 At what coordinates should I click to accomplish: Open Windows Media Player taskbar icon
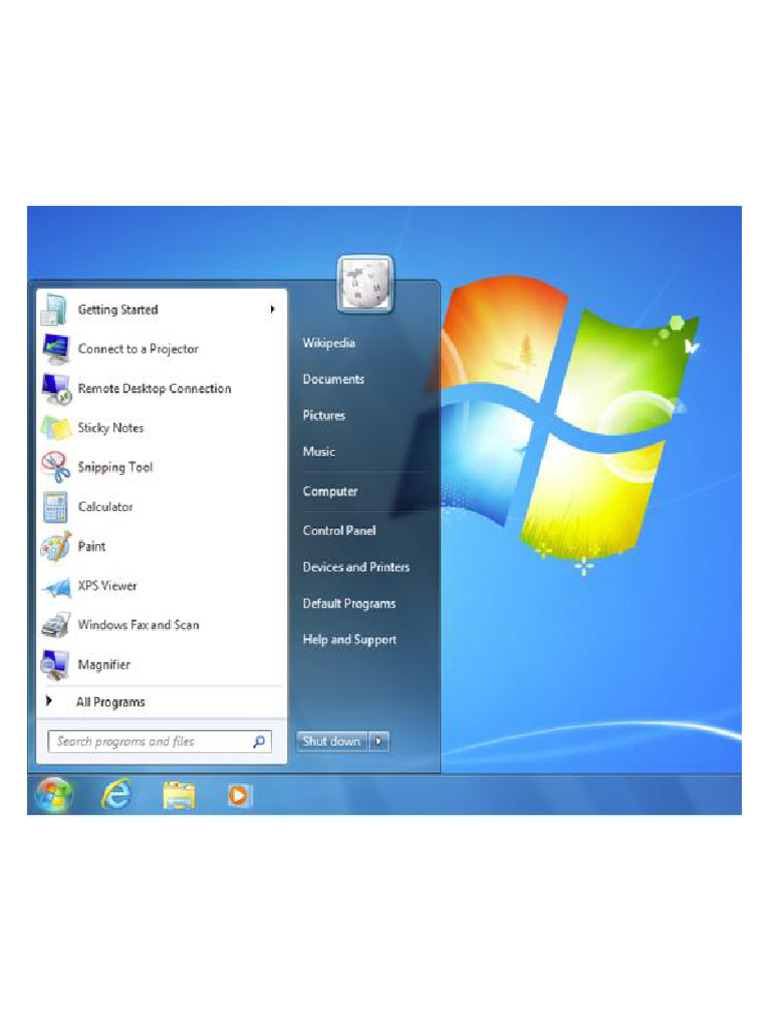[239, 795]
